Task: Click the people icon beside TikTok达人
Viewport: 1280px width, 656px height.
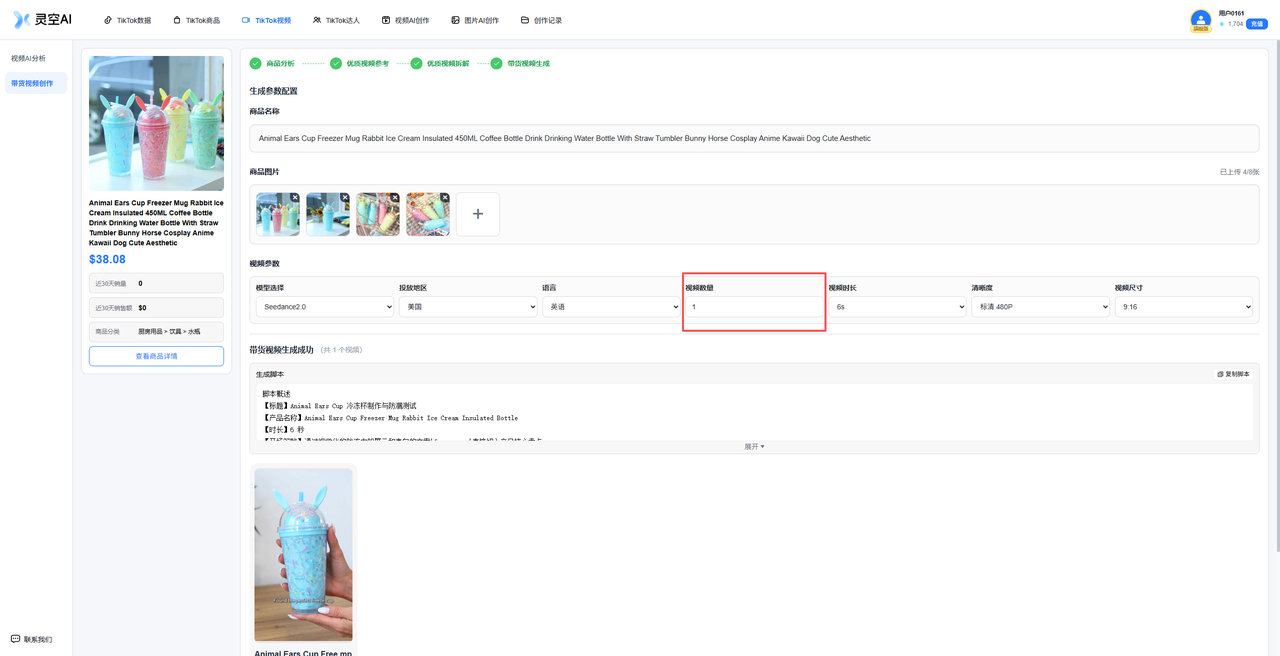Action: pos(317,20)
